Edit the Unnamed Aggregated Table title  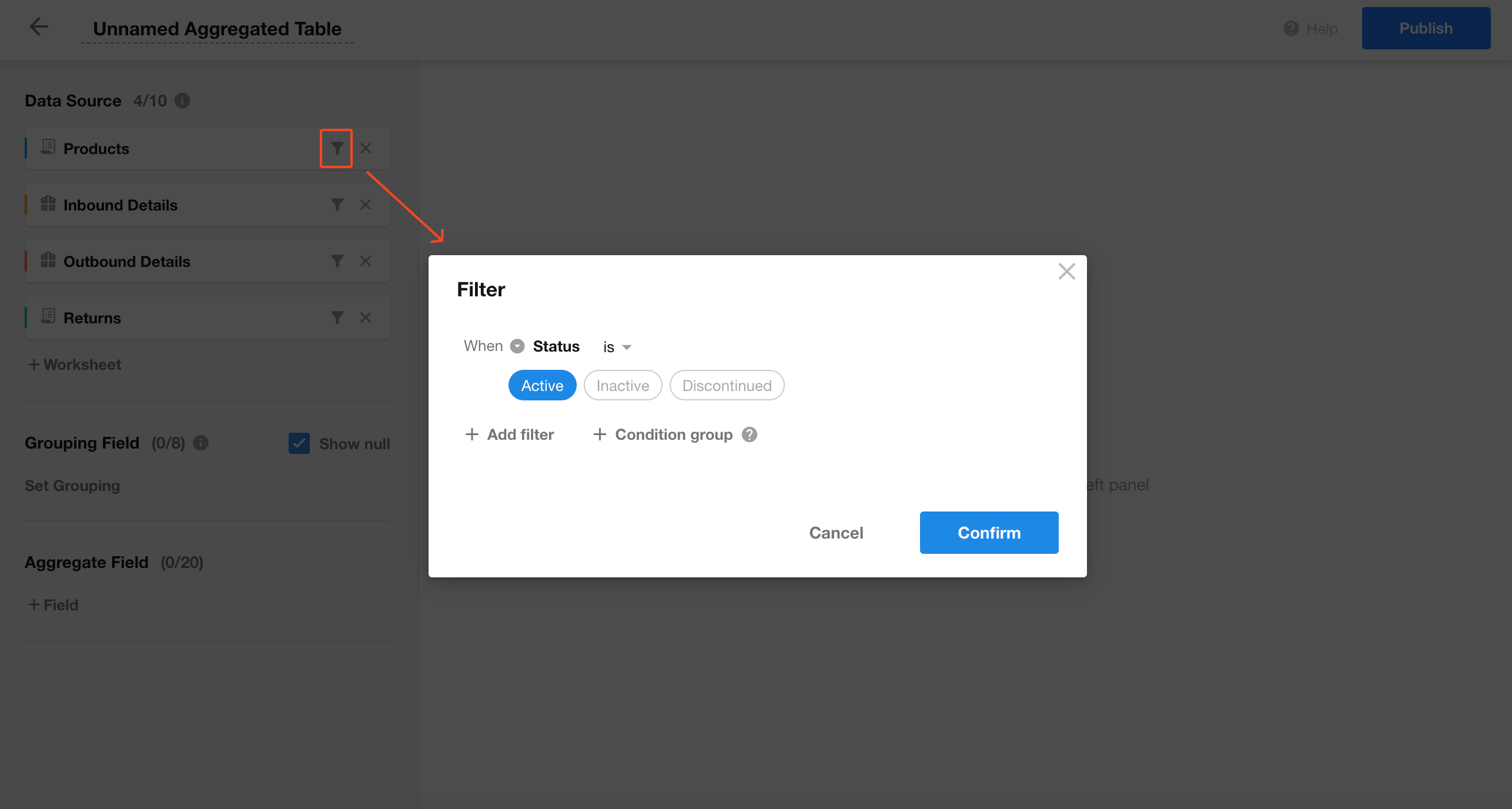[217, 29]
